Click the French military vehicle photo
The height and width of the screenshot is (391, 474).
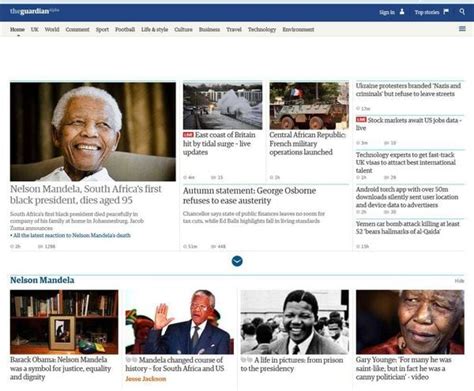(309, 106)
